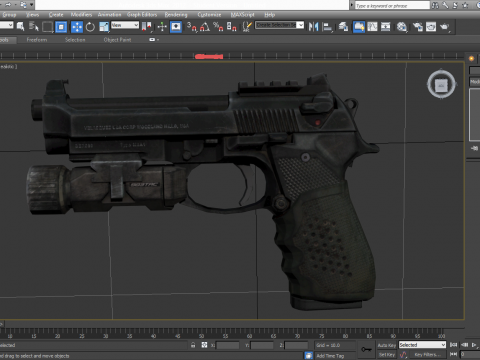Open the Views menu
This screenshot has width=480, height=360.
tap(33, 15)
